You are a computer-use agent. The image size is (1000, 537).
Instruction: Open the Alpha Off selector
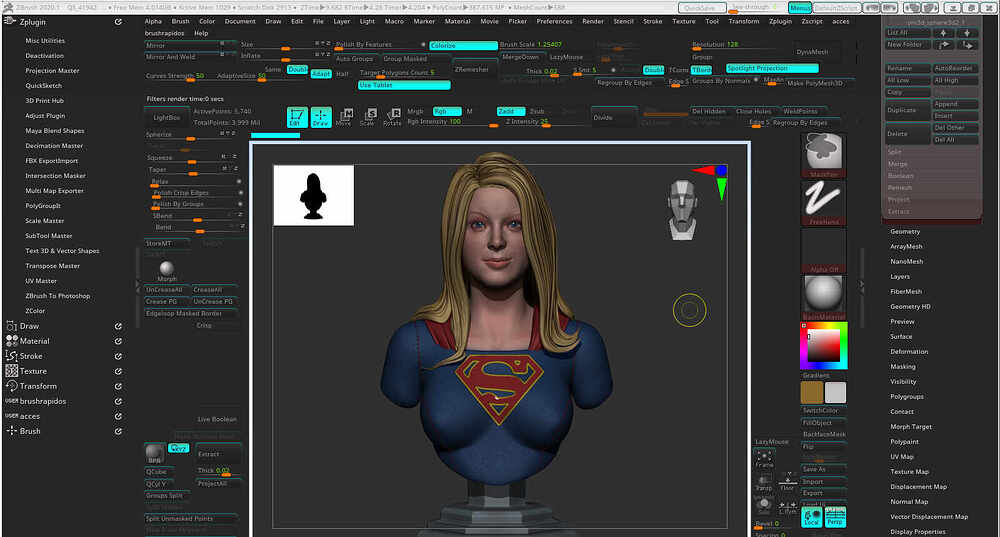pyautogui.click(x=823, y=251)
